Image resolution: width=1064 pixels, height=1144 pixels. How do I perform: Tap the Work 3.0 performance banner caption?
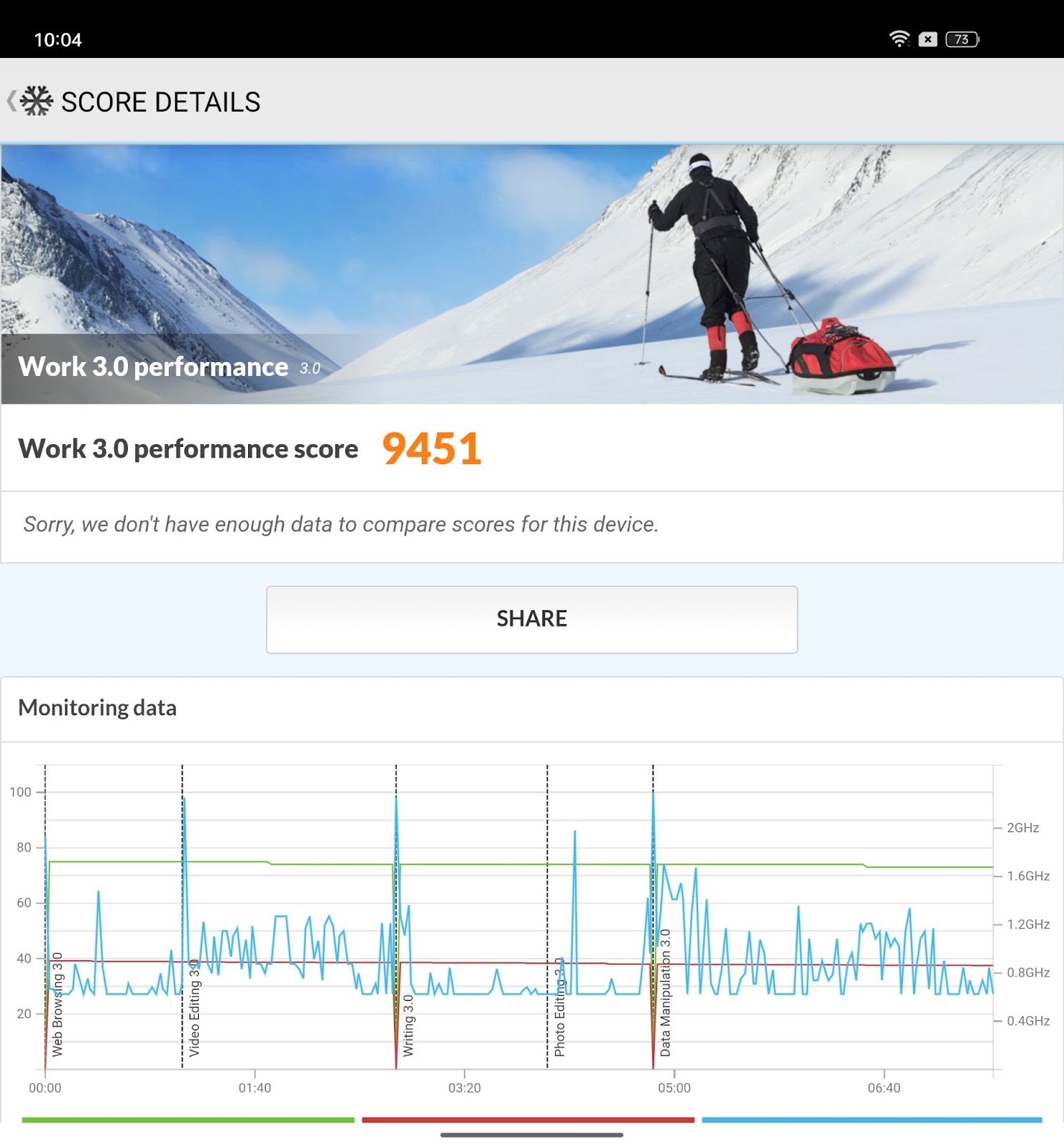(169, 368)
